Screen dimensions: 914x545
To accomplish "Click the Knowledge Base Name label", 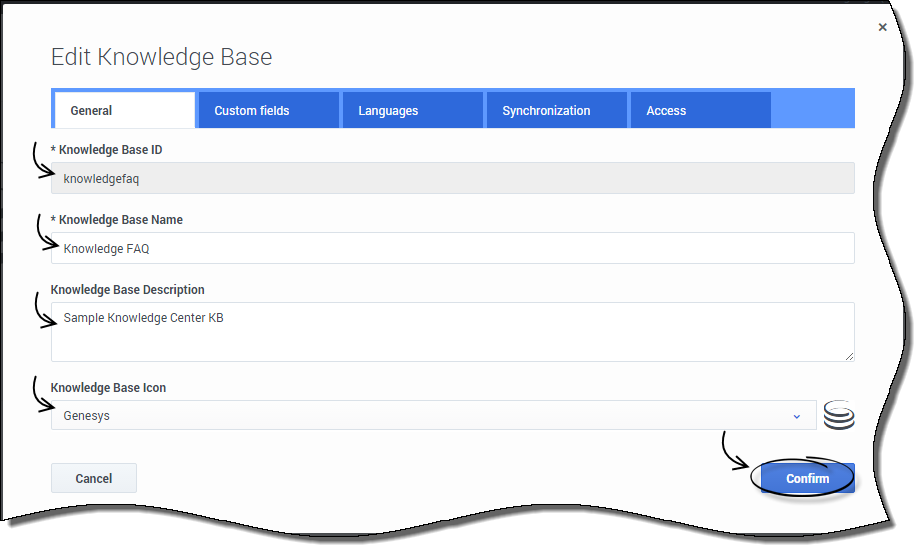I will pos(120,220).
